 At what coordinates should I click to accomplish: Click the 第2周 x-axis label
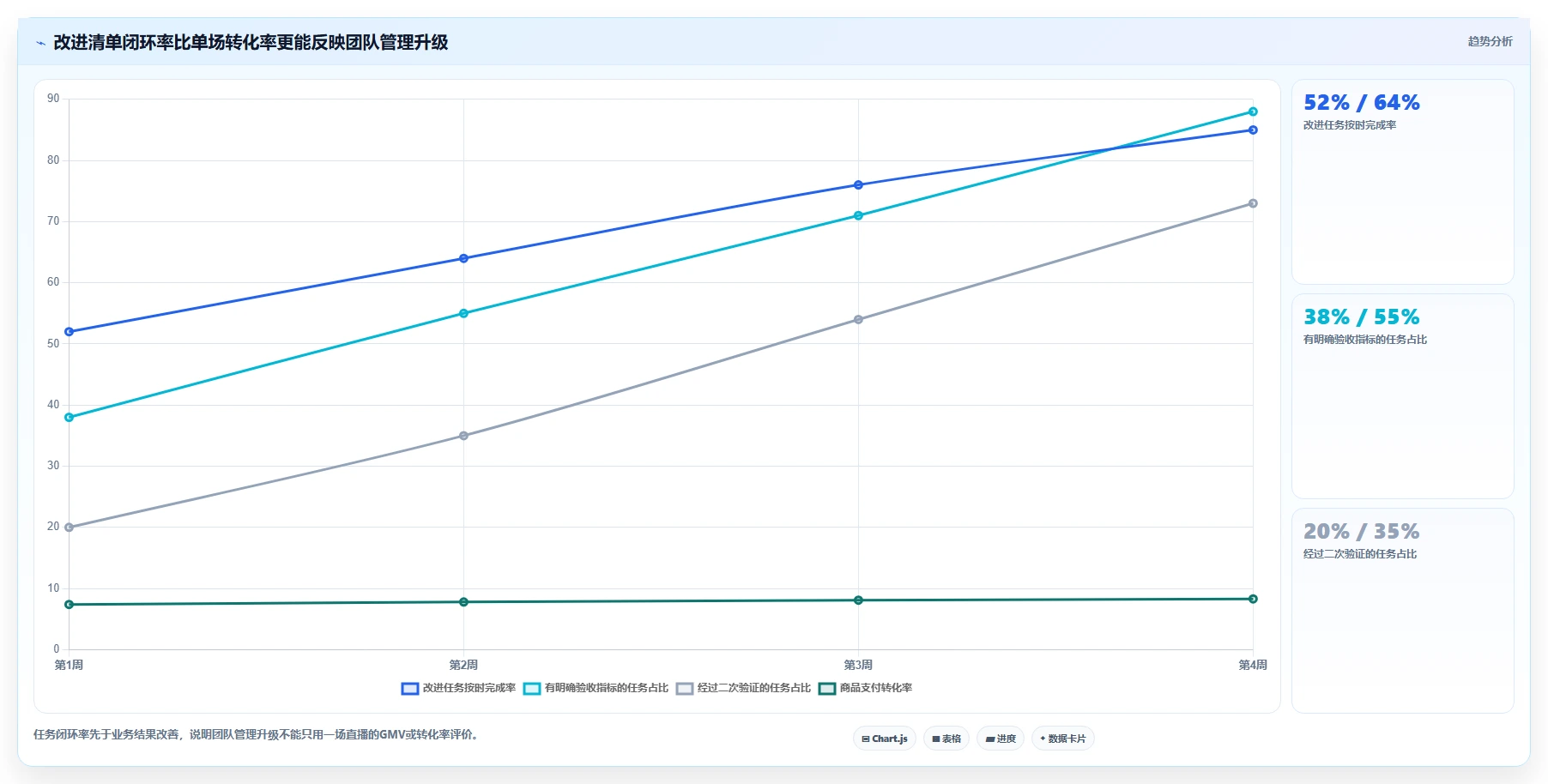(x=463, y=666)
